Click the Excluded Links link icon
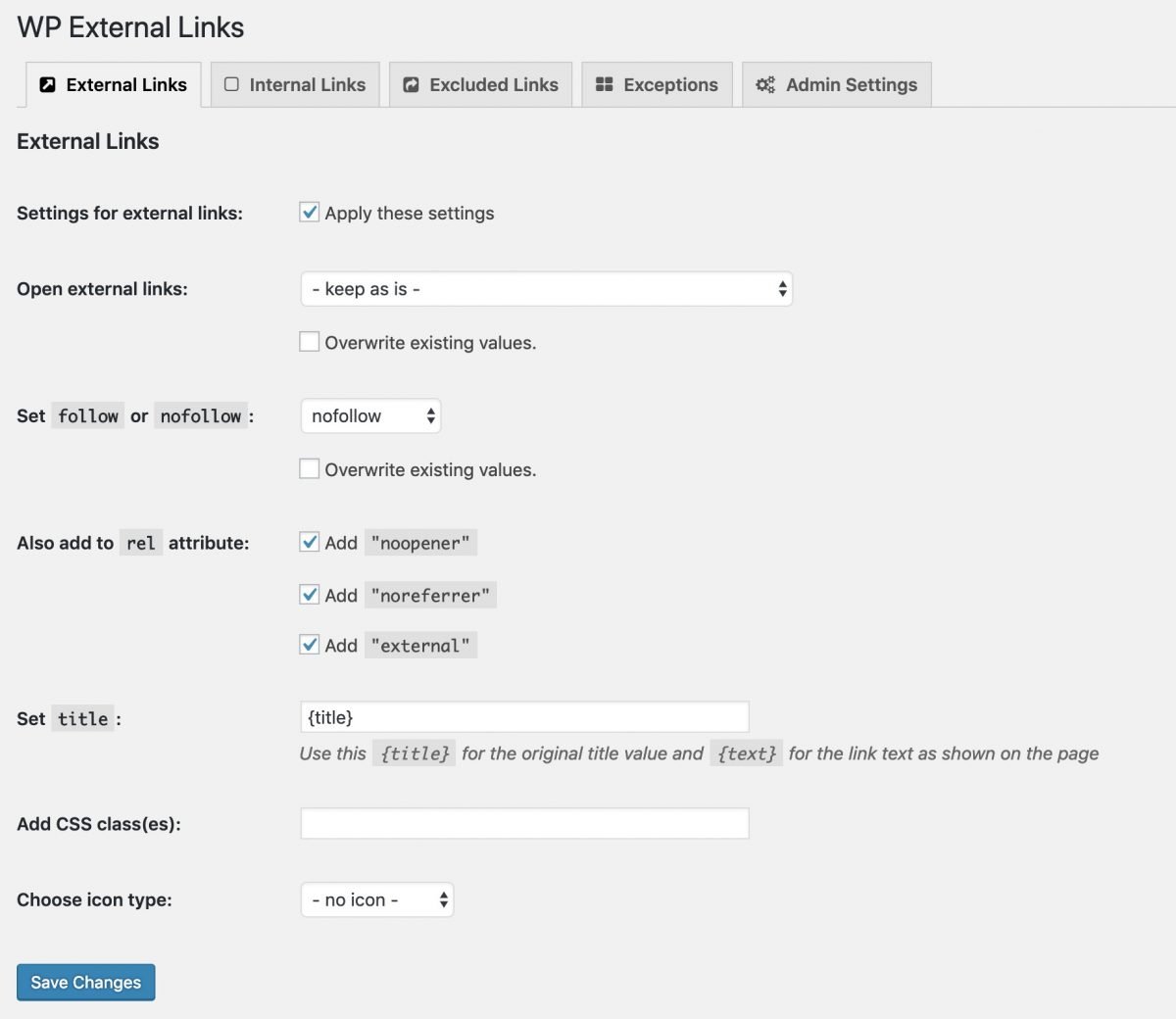 (x=414, y=84)
